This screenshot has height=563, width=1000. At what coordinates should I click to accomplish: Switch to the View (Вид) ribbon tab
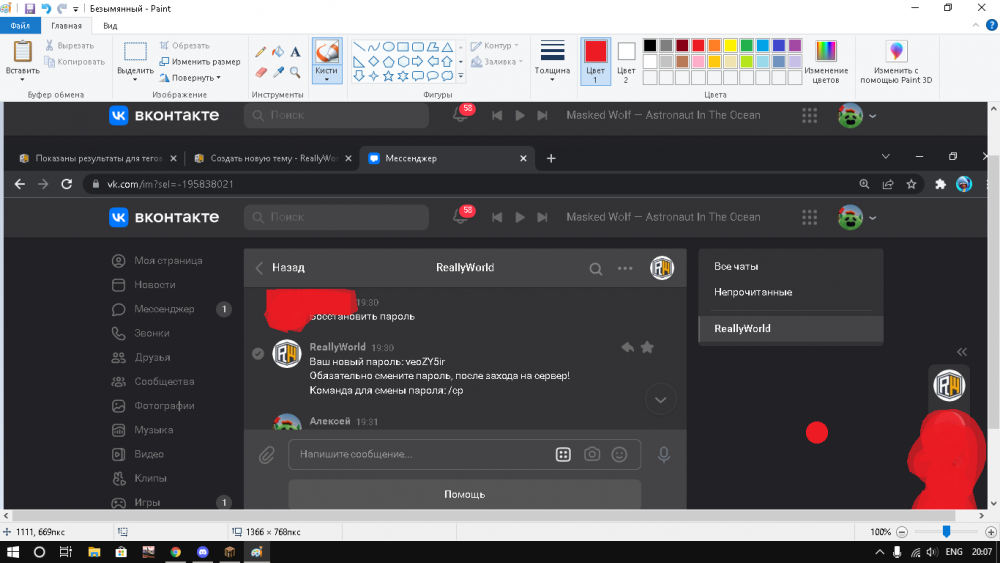click(110, 26)
